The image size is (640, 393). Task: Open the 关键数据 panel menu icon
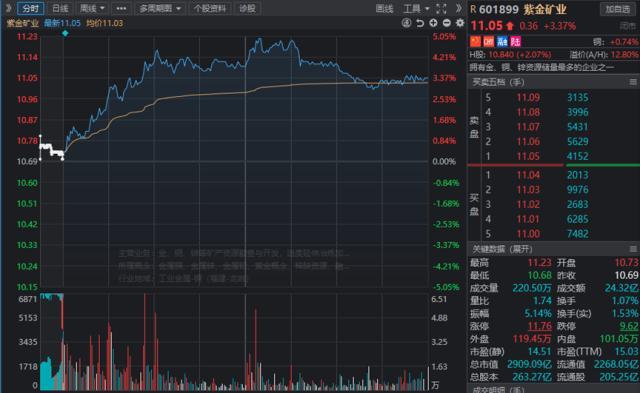[x=633, y=249]
